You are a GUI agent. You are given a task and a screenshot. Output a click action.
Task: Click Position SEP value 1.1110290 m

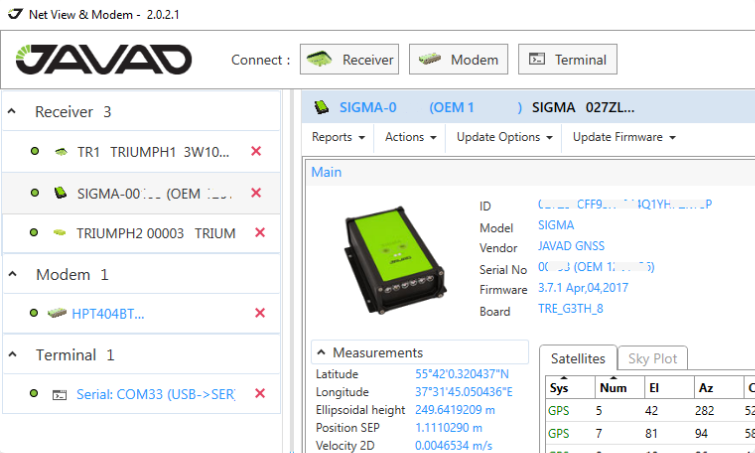449,427
